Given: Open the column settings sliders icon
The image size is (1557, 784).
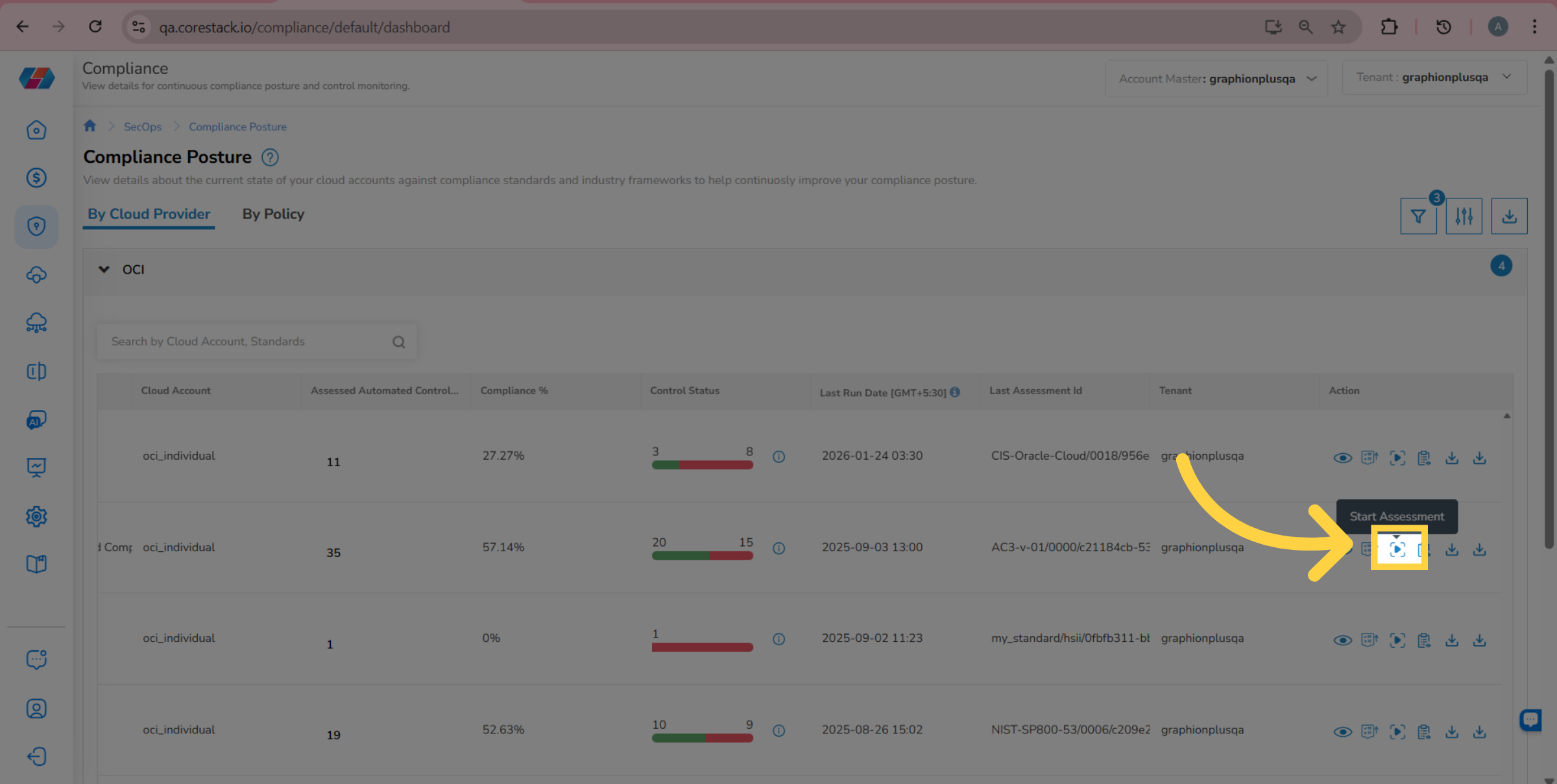Looking at the screenshot, I should coord(1464,217).
